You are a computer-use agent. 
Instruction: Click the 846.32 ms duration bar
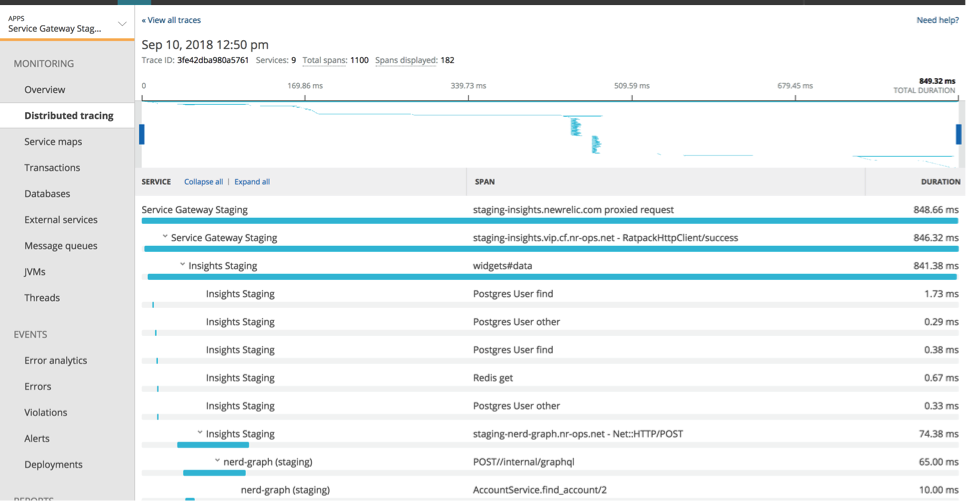(x=551, y=249)
